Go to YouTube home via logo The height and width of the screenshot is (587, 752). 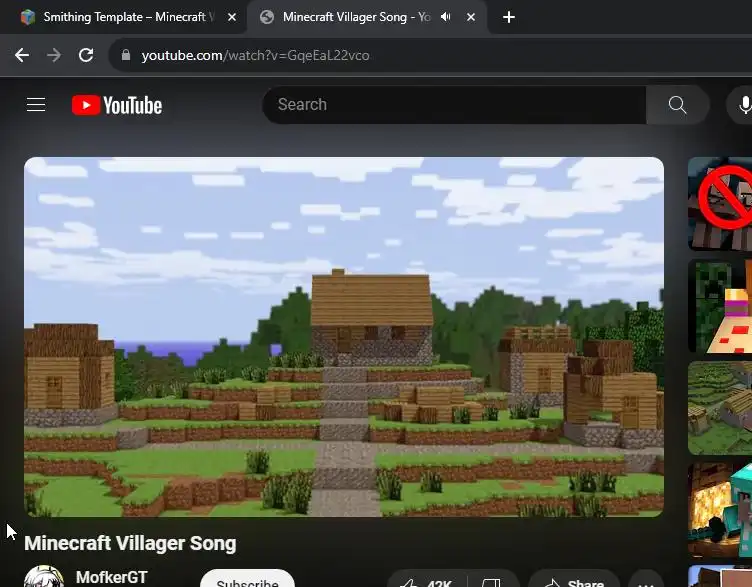117,105
